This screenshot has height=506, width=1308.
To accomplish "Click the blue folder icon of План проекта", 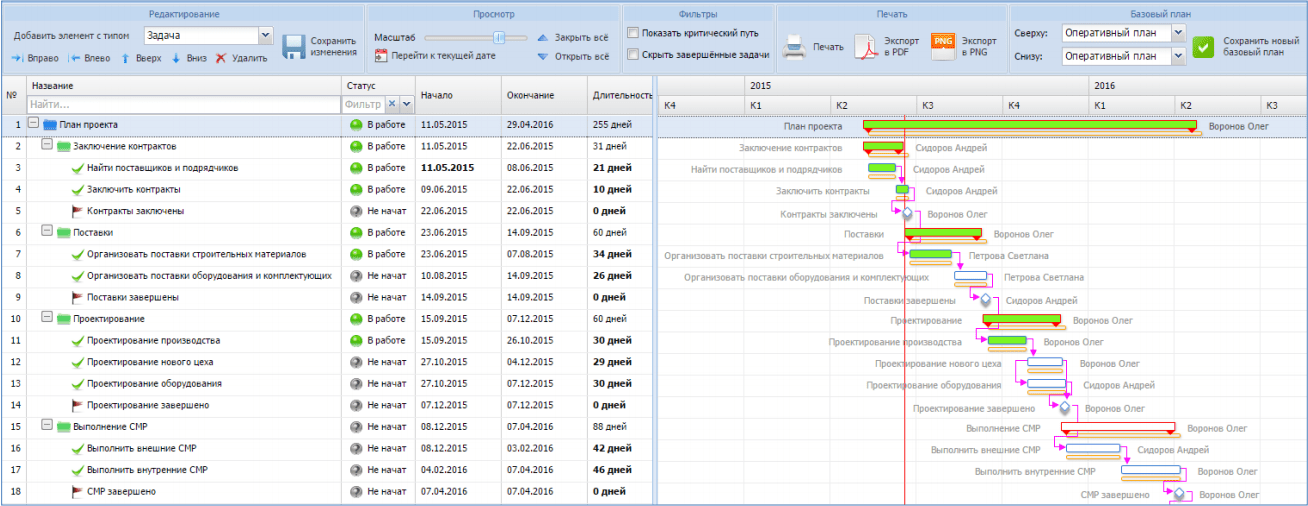I will (50, 125).
